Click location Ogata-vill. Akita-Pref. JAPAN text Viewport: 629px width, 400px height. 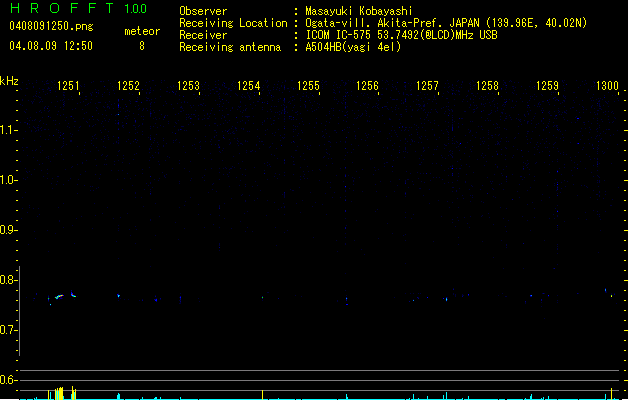coord(446,23)
